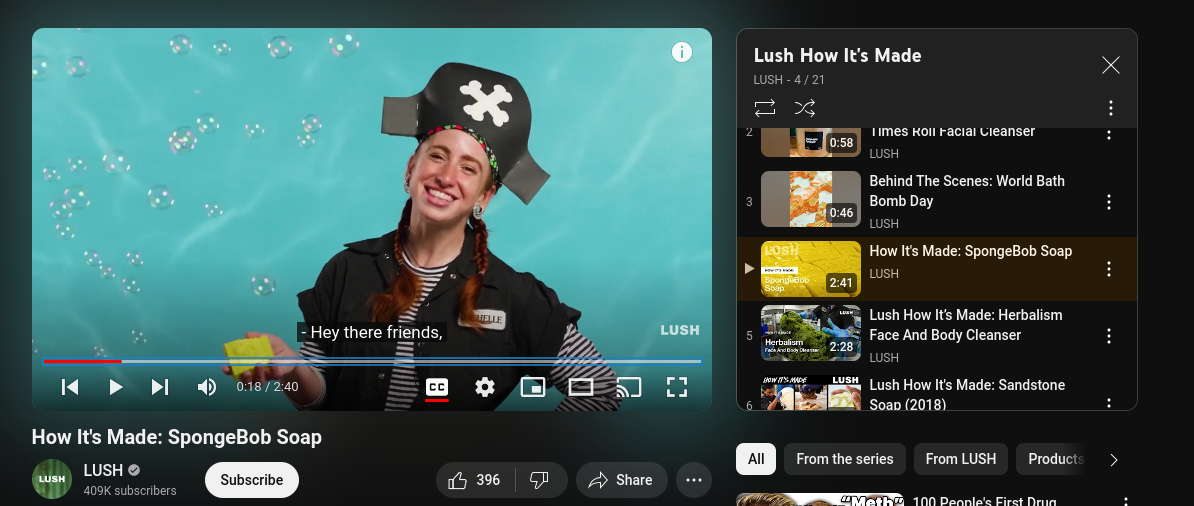Mute the video volume
The width and height of the screenshot is (1194, 506).
[206, 387]
